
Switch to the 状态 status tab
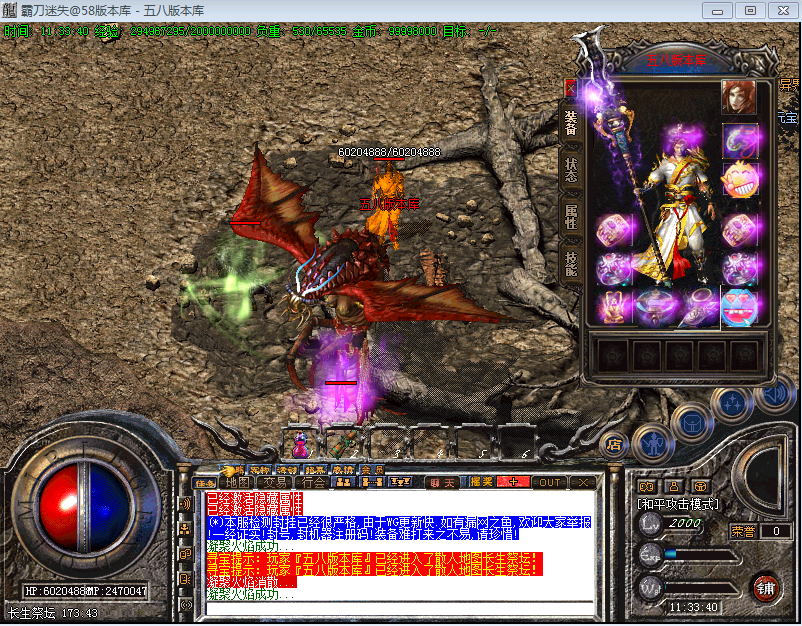tap(571, 170)
